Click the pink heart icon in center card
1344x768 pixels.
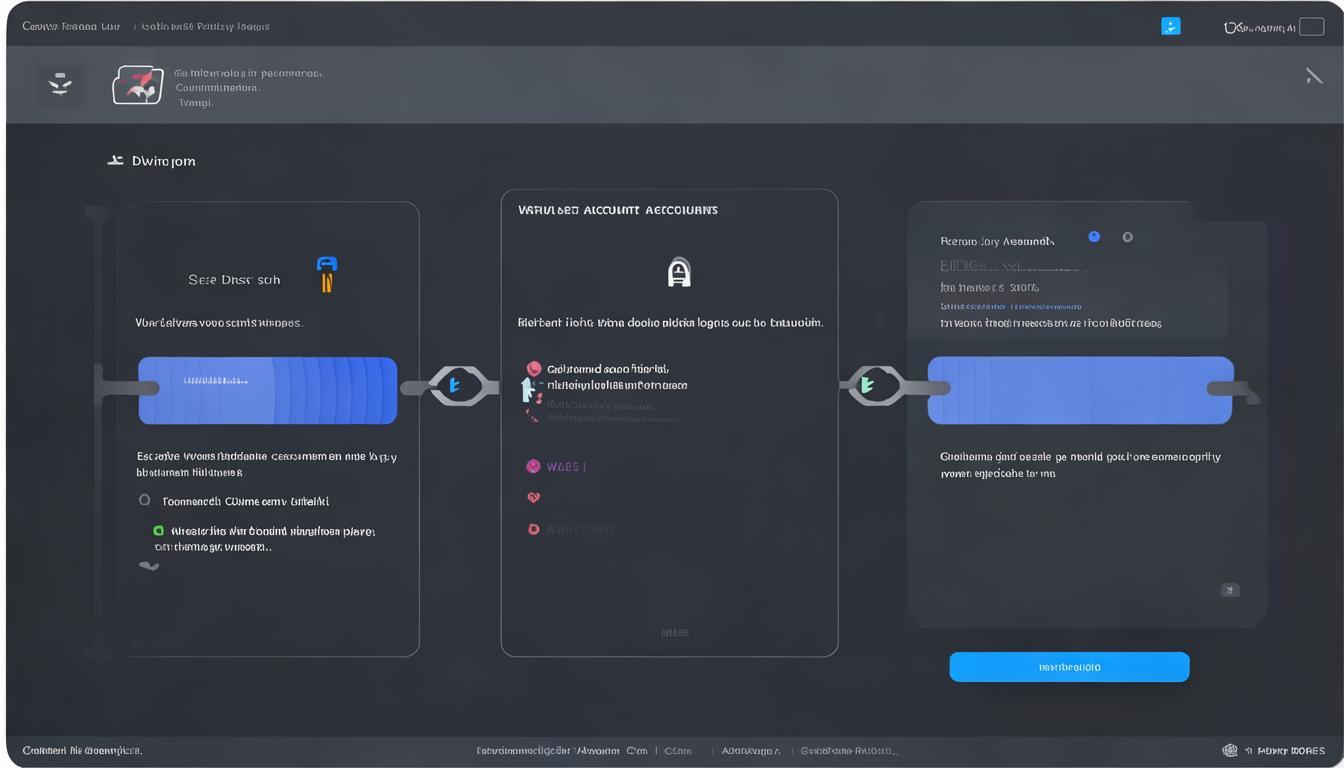point(533,497)
